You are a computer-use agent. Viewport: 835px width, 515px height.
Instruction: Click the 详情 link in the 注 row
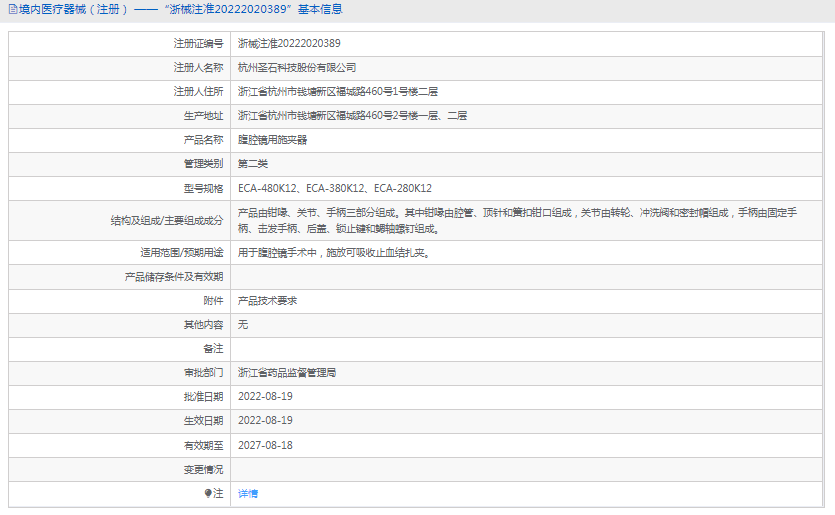pos(248,494)
